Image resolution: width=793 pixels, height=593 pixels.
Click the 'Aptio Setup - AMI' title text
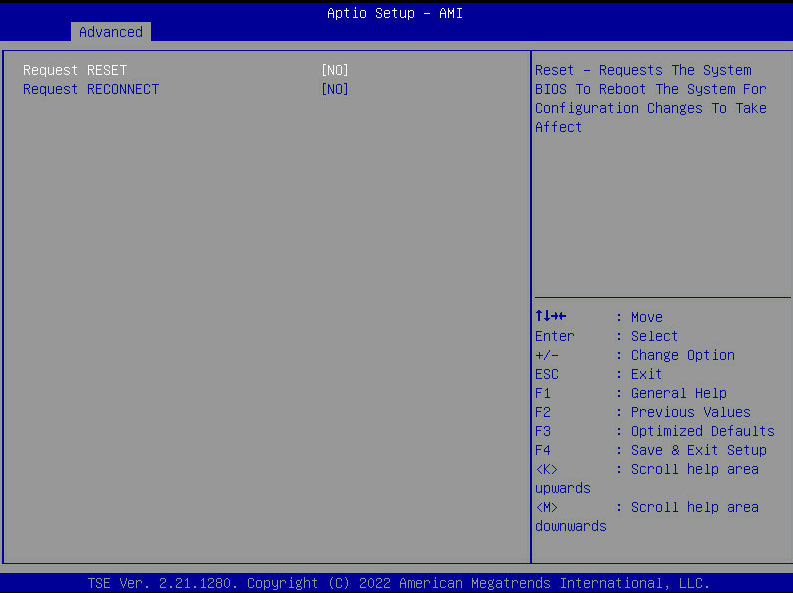(x=395, y=13)
